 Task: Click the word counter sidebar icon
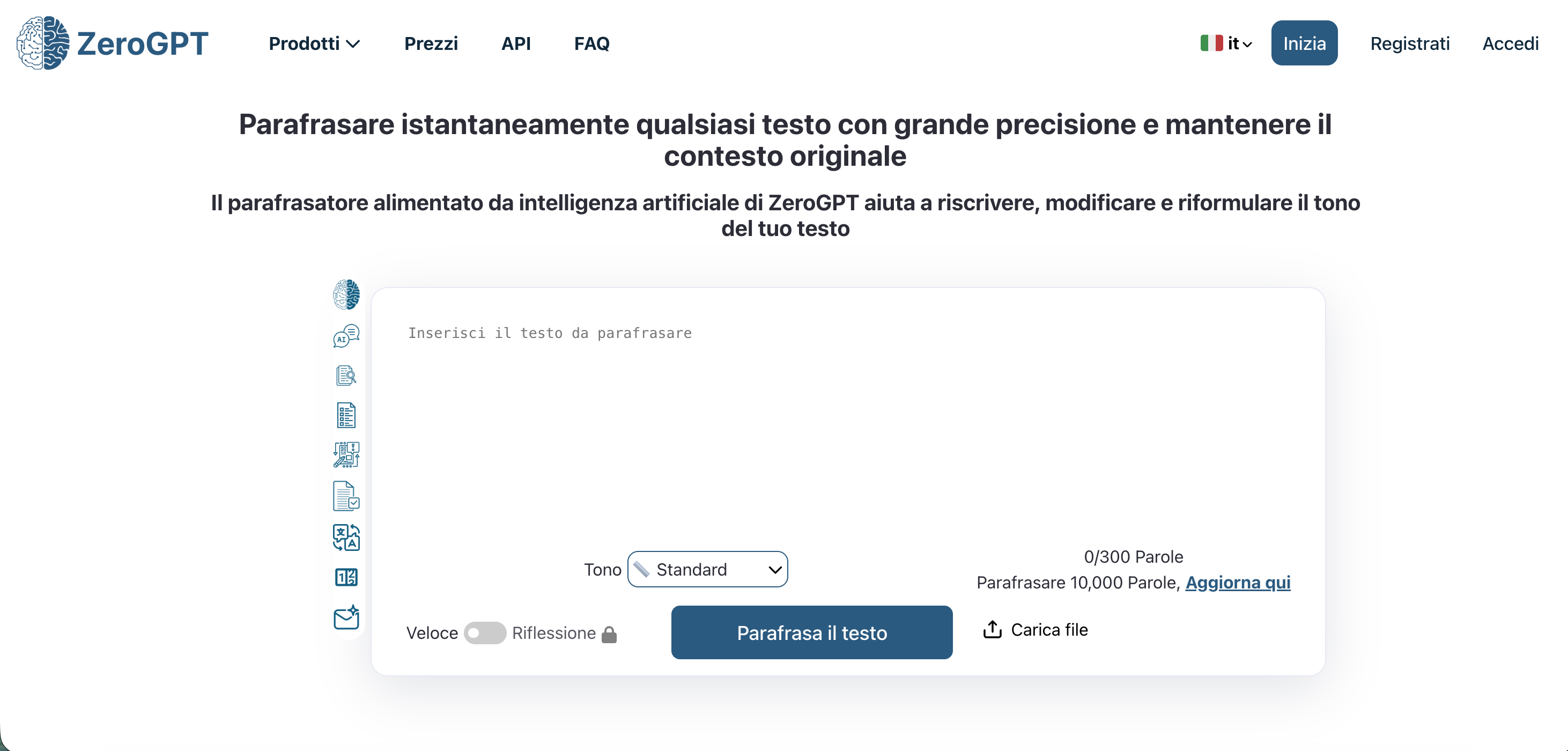point(346,577)
